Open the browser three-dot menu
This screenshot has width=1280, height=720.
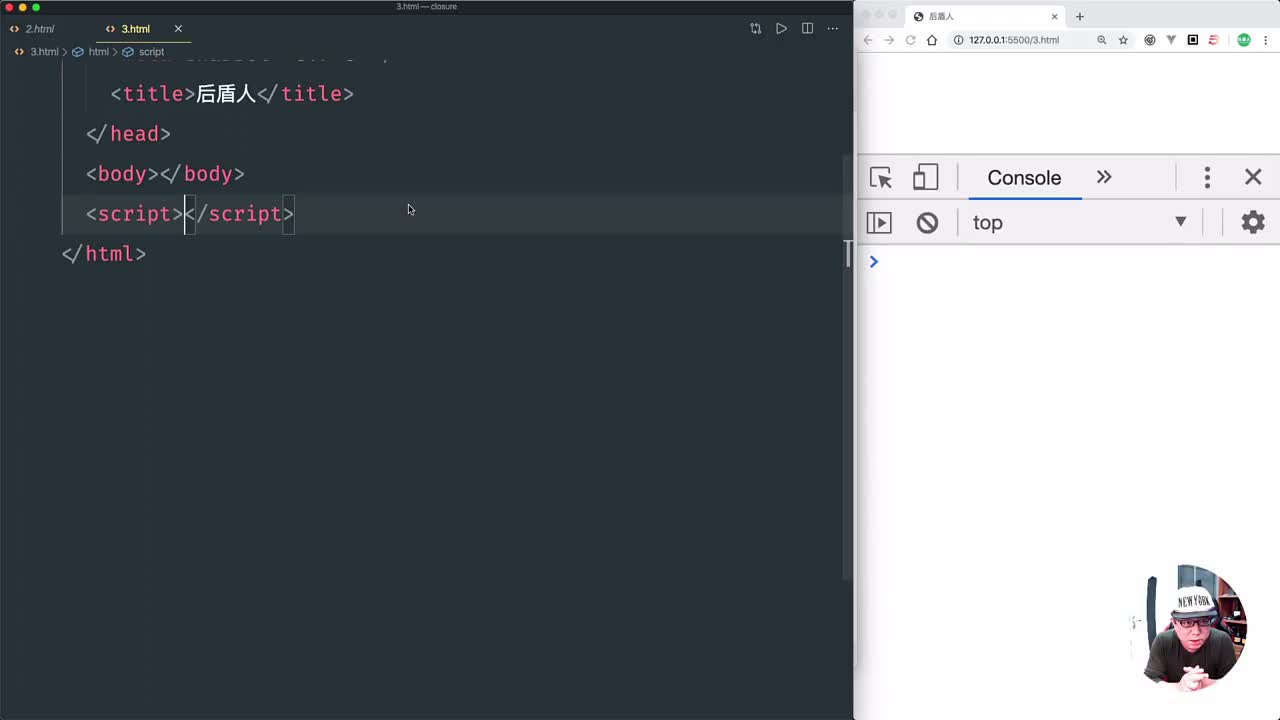1266,40
